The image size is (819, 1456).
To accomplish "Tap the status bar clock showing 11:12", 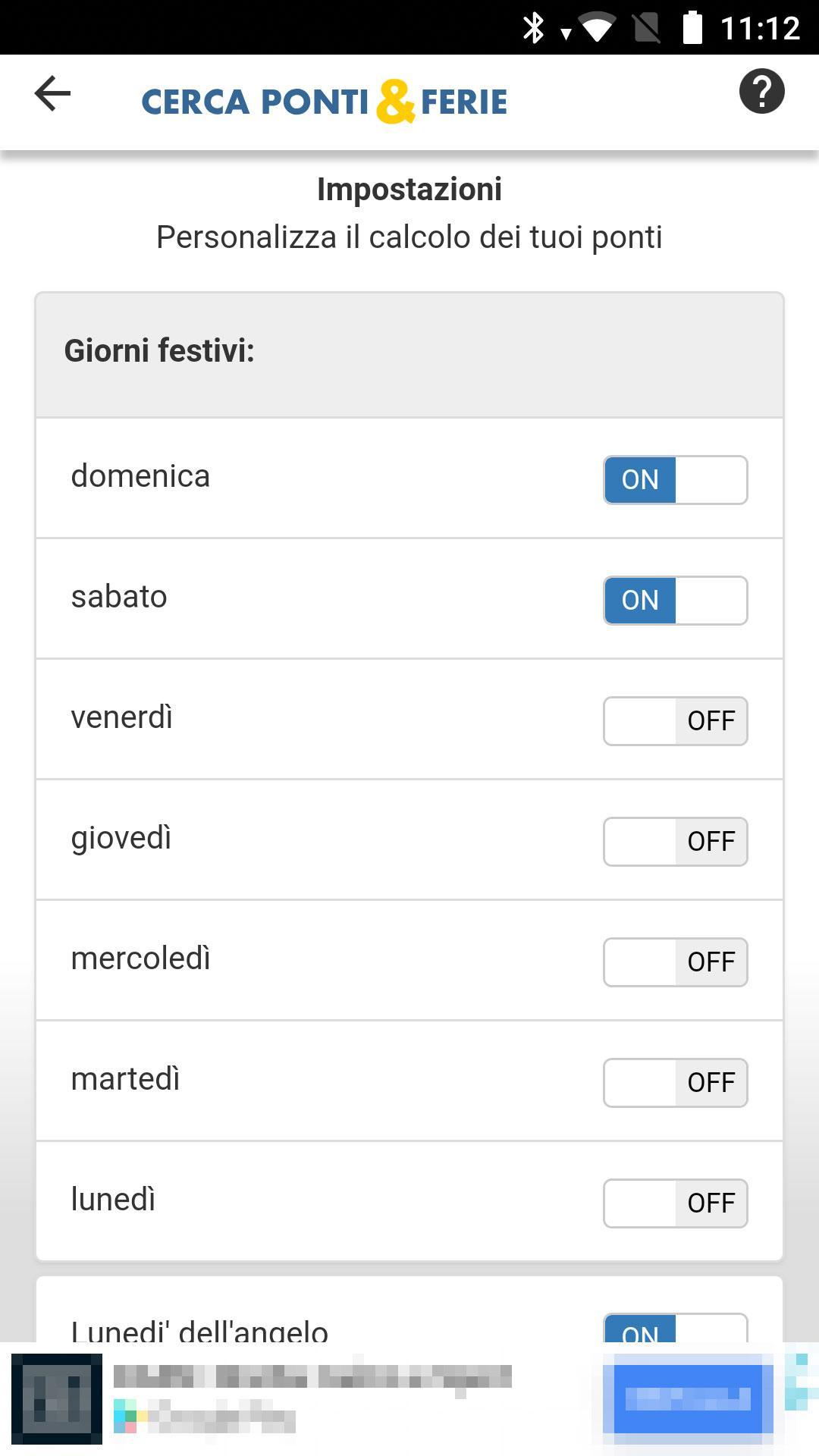I will 760,29.
